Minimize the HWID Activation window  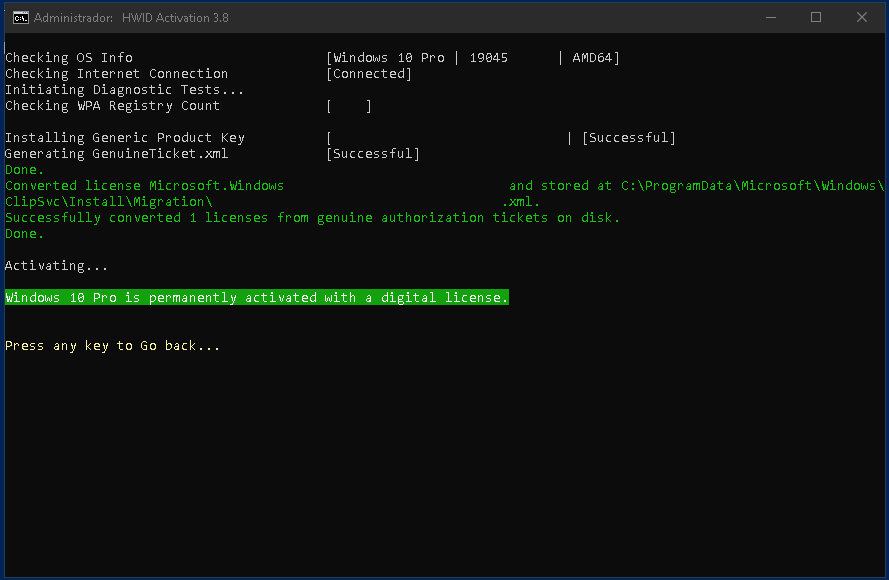771,18
